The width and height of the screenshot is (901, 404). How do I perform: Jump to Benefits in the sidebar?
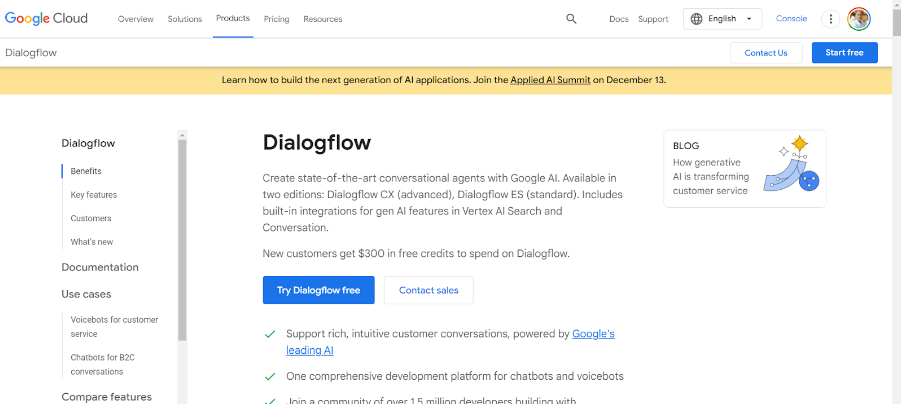click(x=86, y=171)
